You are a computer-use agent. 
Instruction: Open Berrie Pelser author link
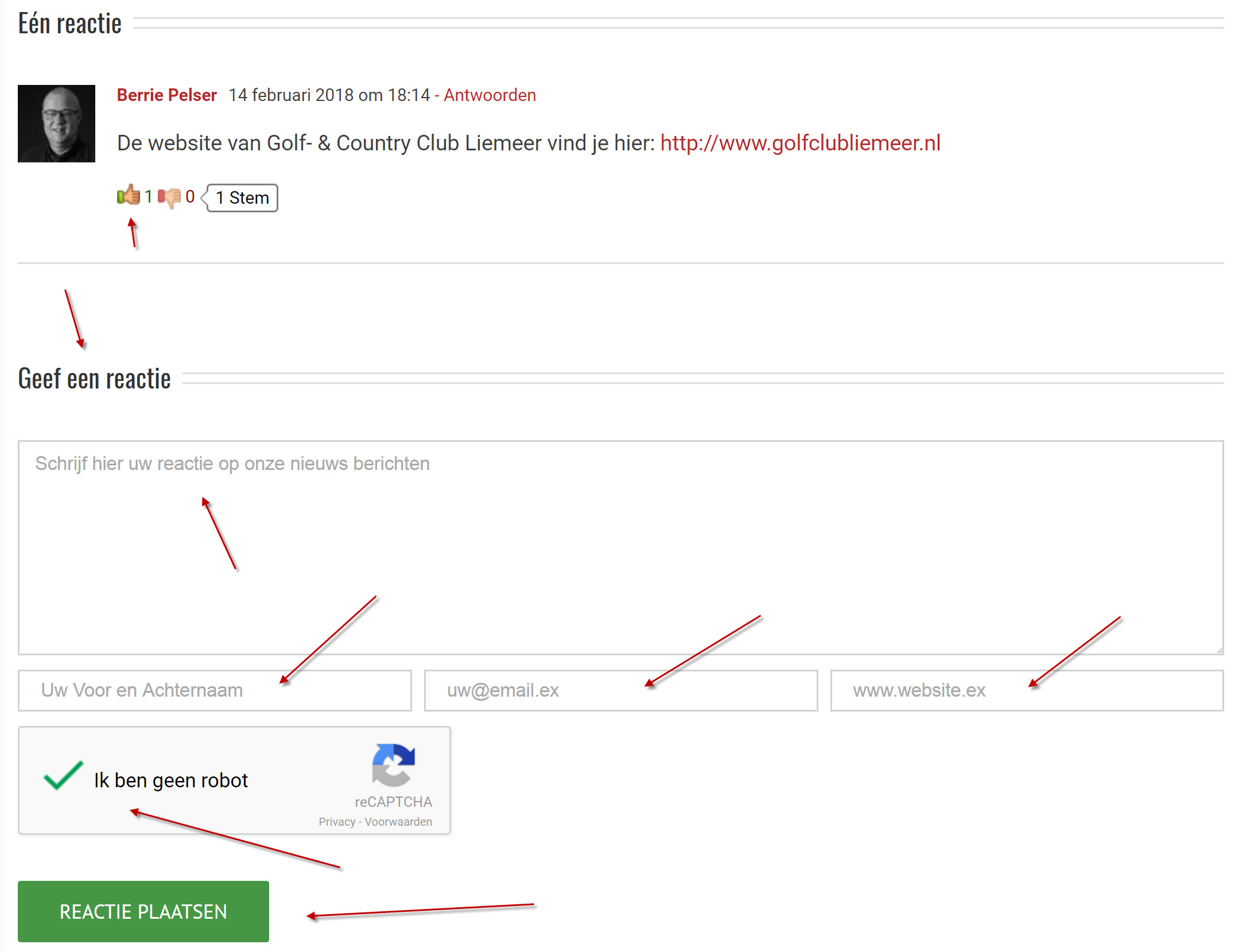pyautogui.click(x=166, y=95)
